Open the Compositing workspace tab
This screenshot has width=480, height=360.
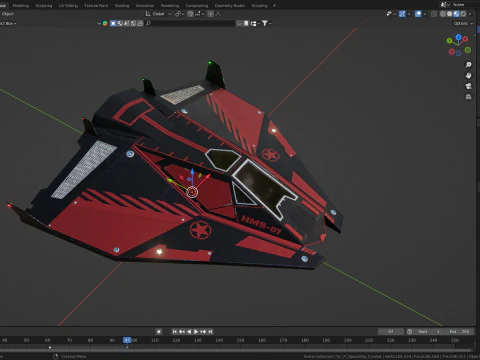197,5
